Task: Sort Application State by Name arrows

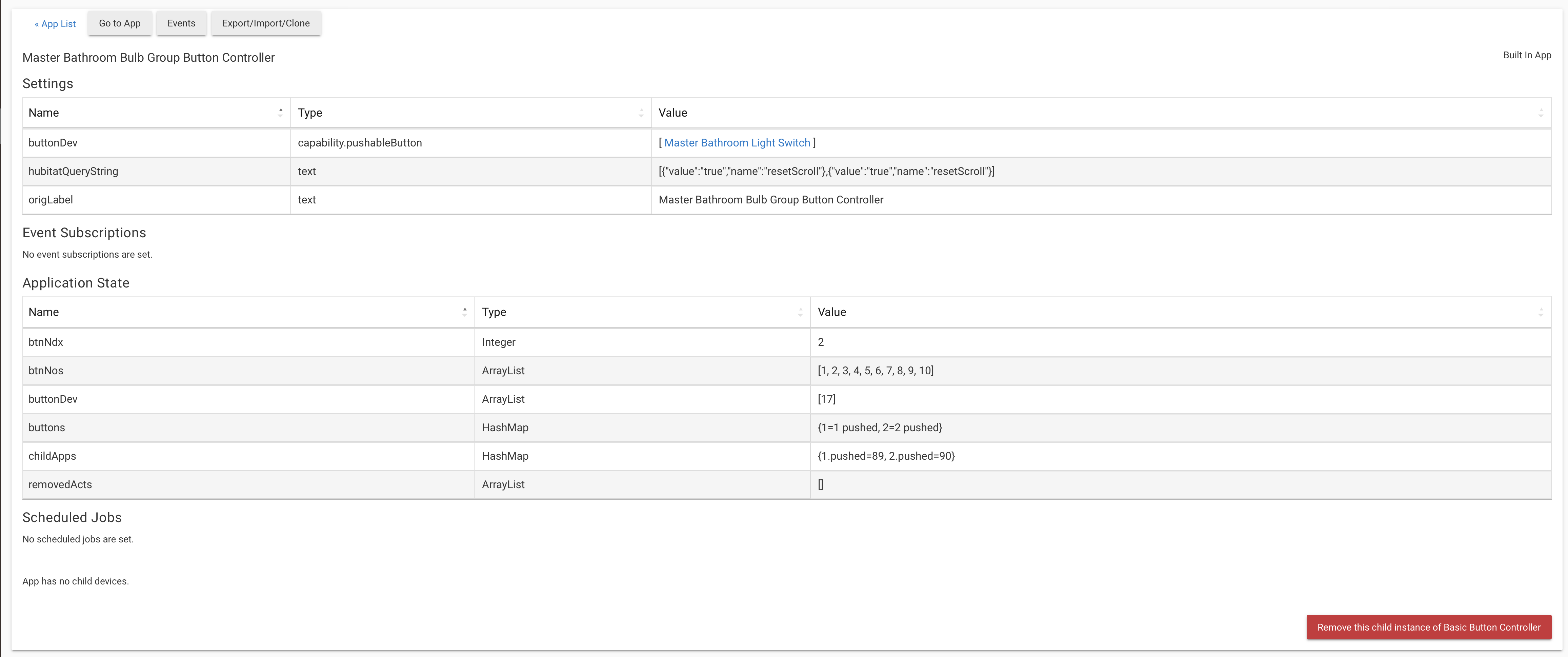Action: pos(464,312)
